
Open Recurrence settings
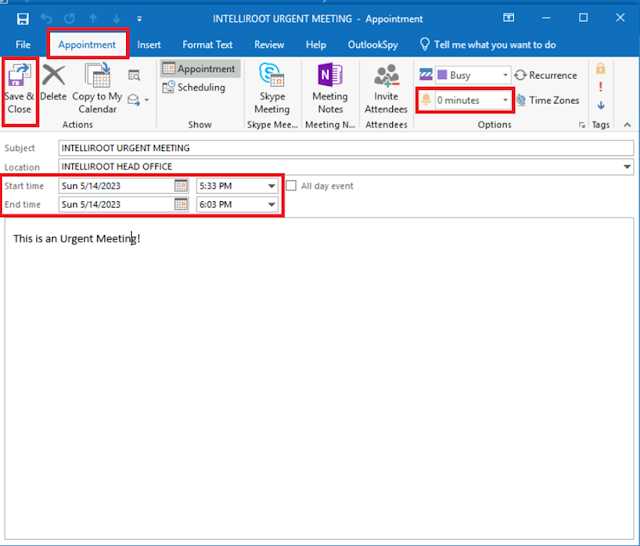[x=546, y=75]
